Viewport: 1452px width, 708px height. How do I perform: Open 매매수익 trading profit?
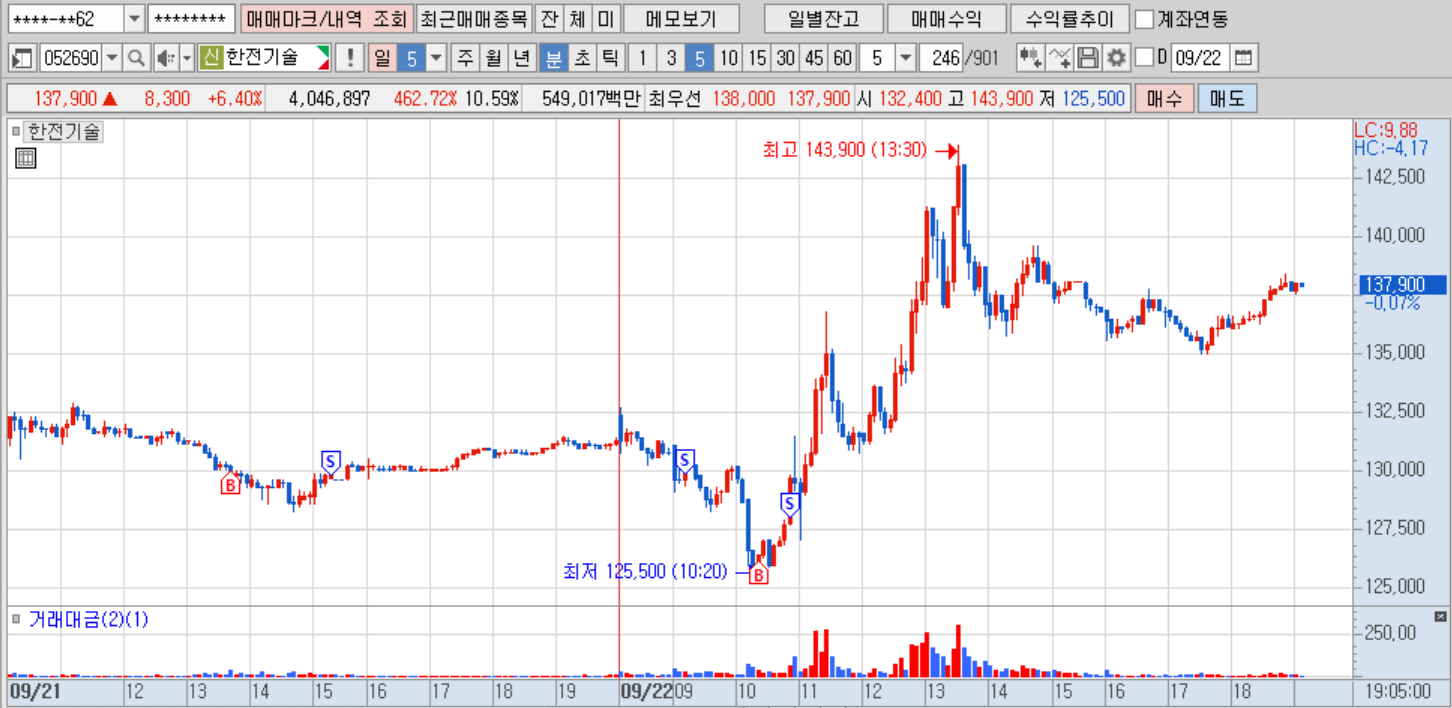pyautogui.click(x=947, y=19)
